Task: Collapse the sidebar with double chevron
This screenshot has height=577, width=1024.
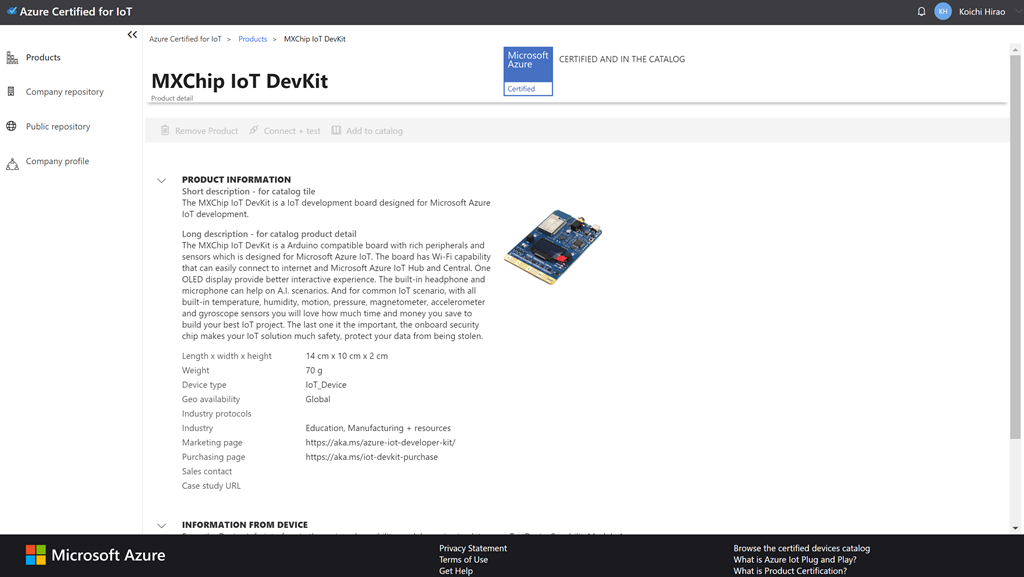Action: [x=132, y=35]
